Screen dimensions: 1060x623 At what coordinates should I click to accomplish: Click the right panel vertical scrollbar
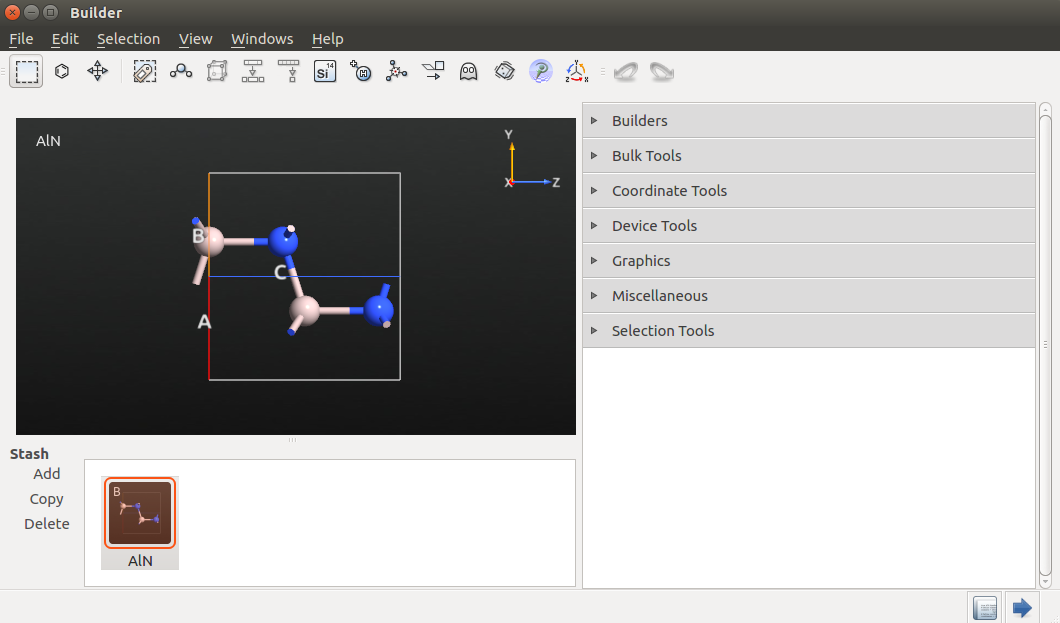1045,345
